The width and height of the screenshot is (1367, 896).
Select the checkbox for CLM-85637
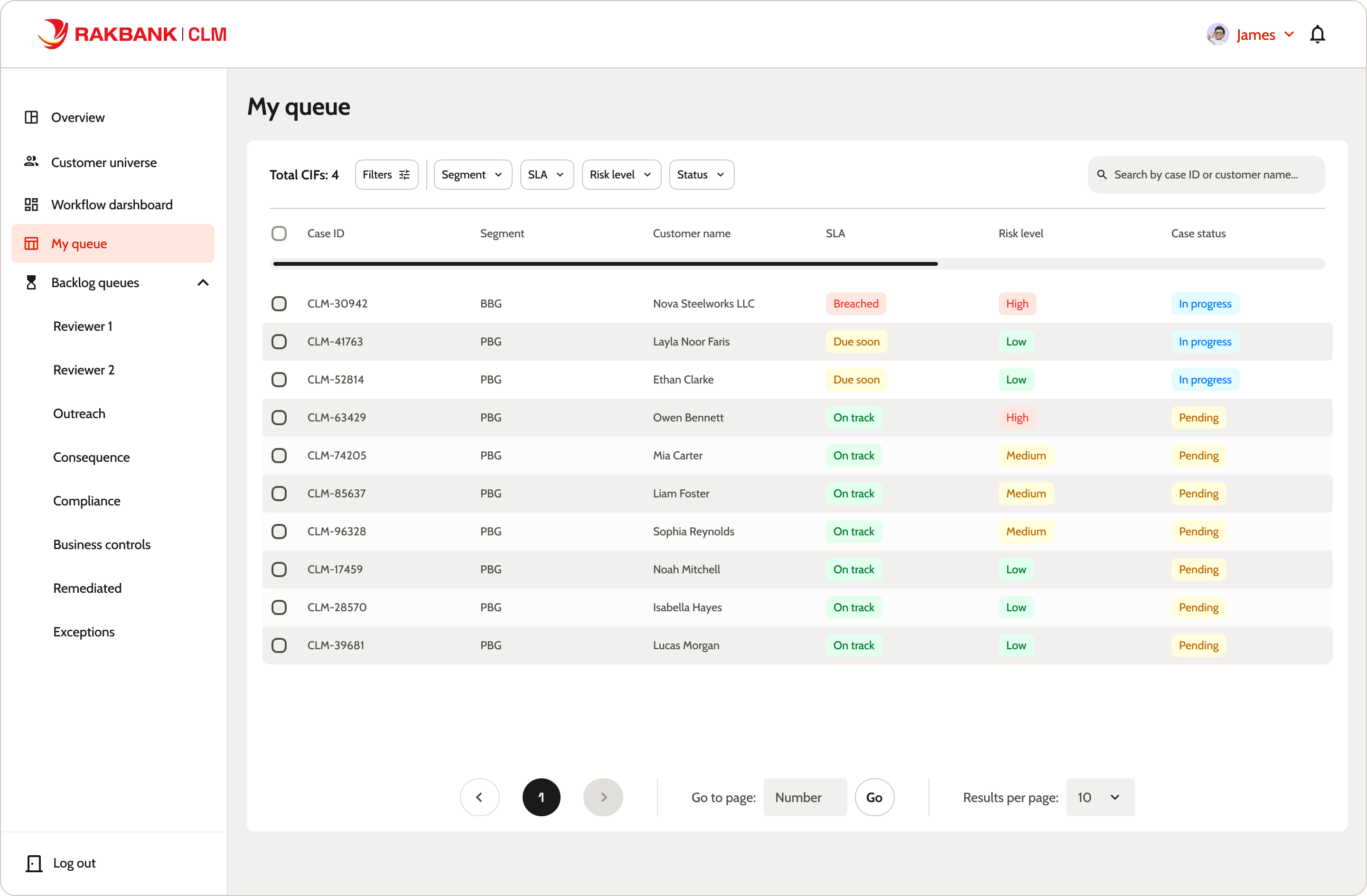point(279,493)
